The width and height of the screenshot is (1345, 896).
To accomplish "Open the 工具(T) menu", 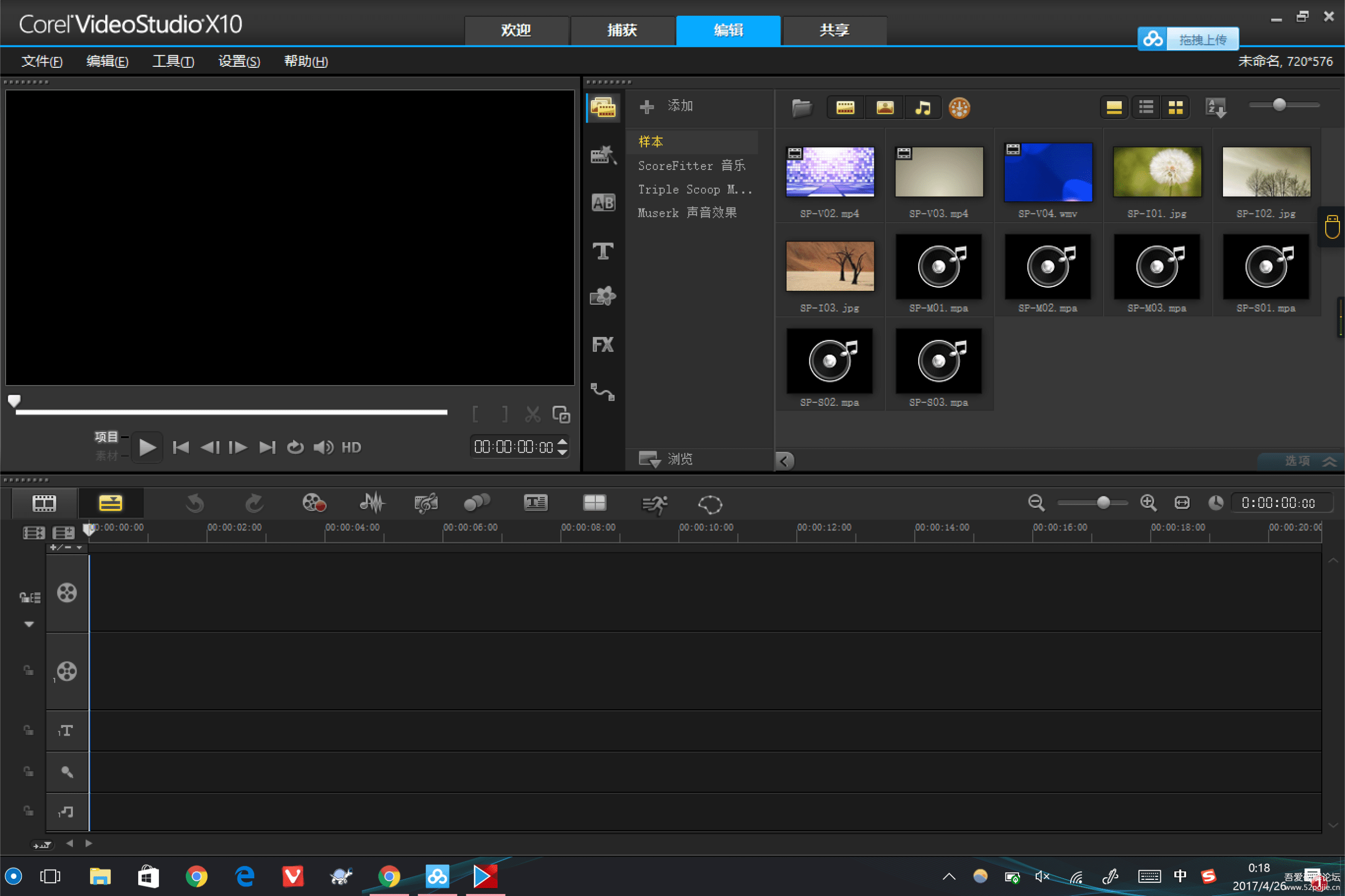I will point(173,61).
